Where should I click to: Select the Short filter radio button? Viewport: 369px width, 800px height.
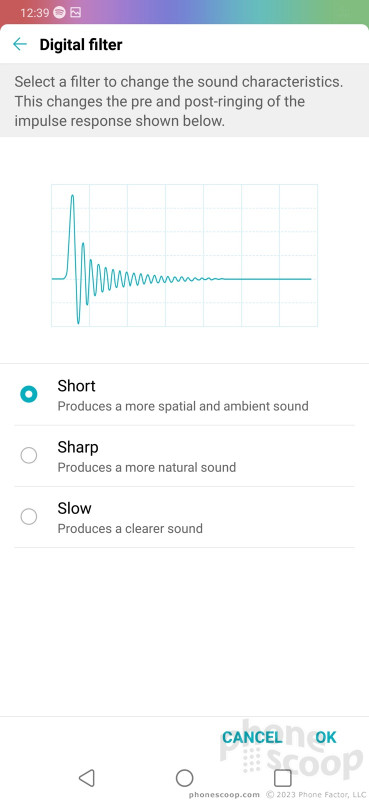tap(29, 394)
